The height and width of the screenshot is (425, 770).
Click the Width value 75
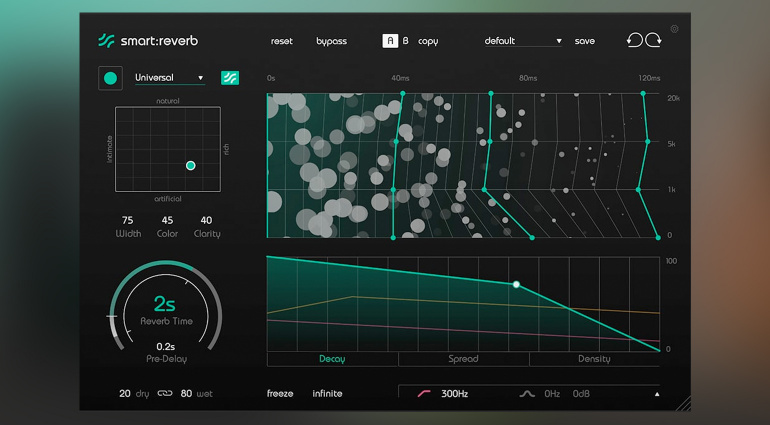128,220
